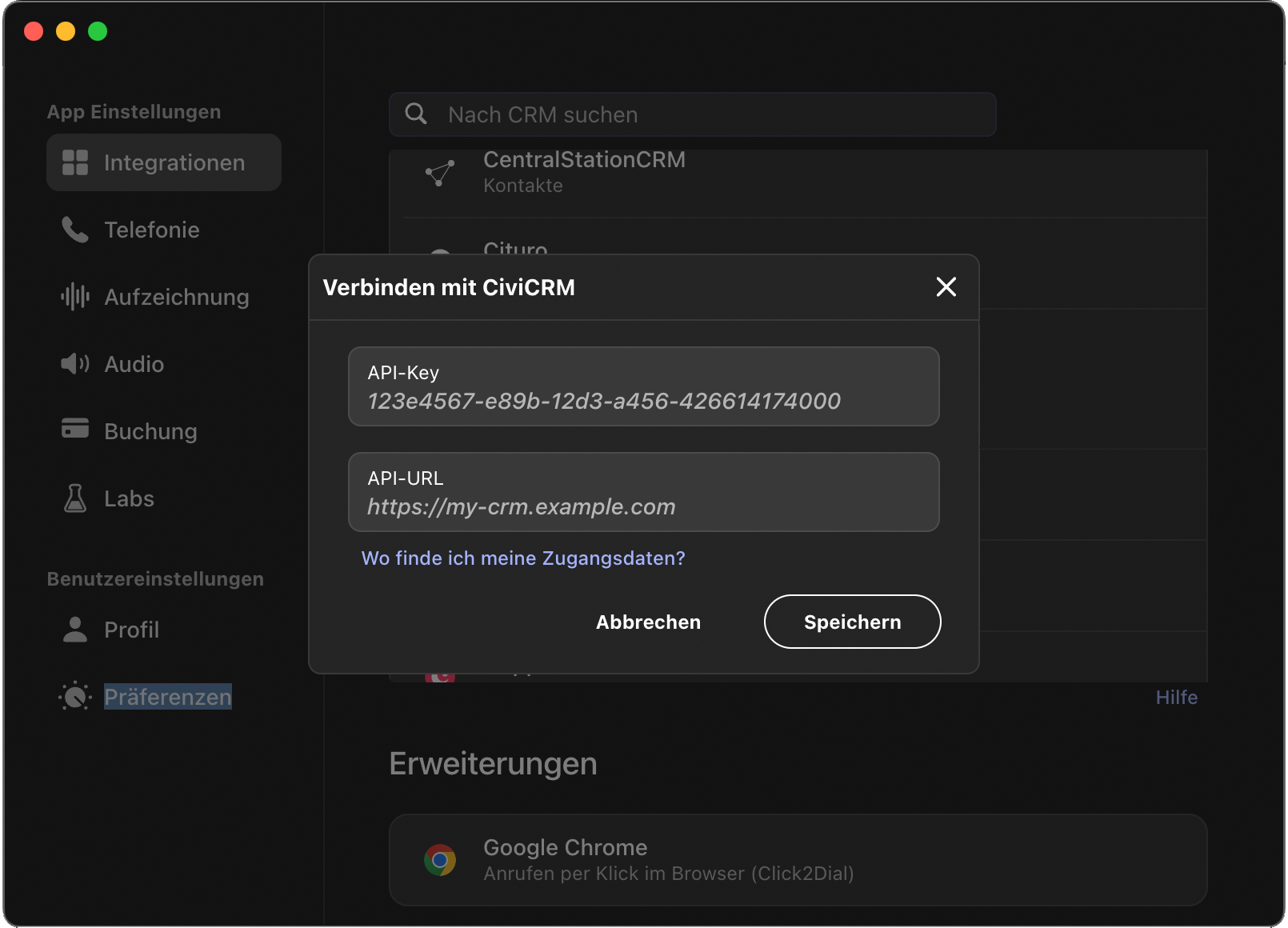Go to Aufzeichnung settings
This screenshot has width=1288, height=928.
pyautogui.click(x=164, y=297)
